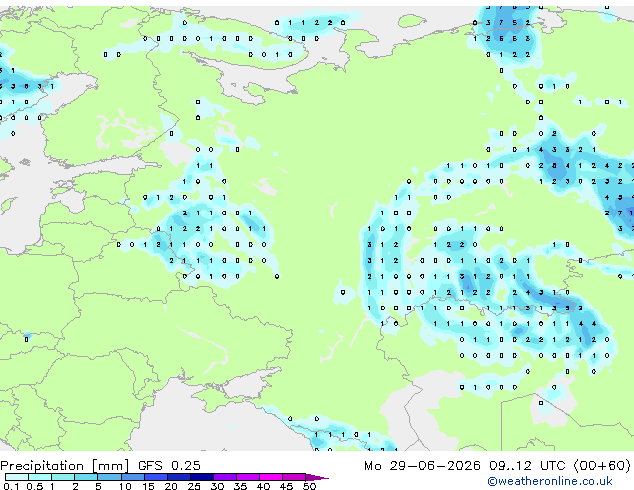Select the 30–35 mm purple swatch
634x490 pixels.
224,477
